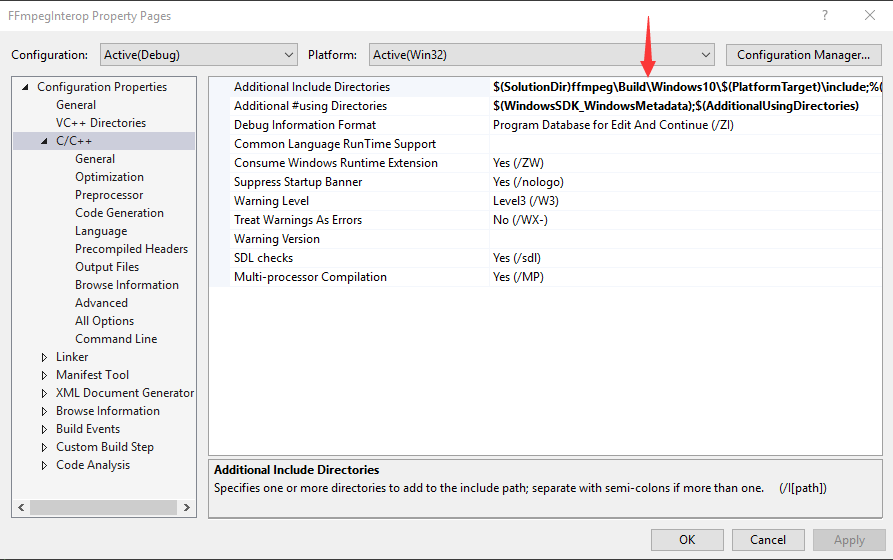
Task: Select VC++ Directories in the tree
Action: coord(101,123)
